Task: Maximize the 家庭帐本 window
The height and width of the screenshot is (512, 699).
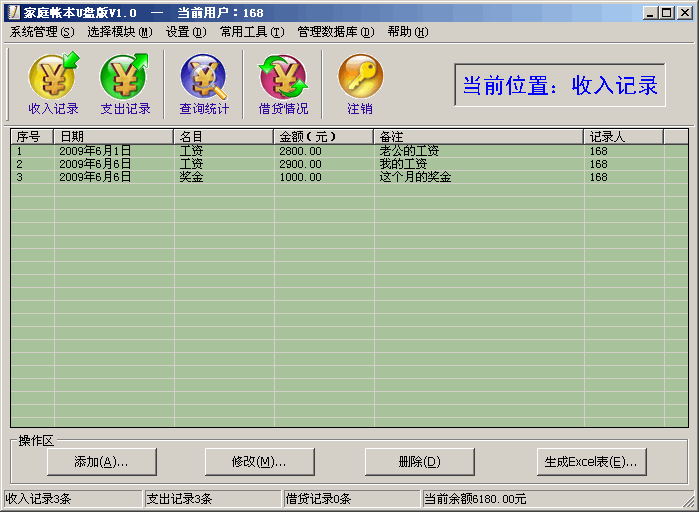Action: click(667, 13)
